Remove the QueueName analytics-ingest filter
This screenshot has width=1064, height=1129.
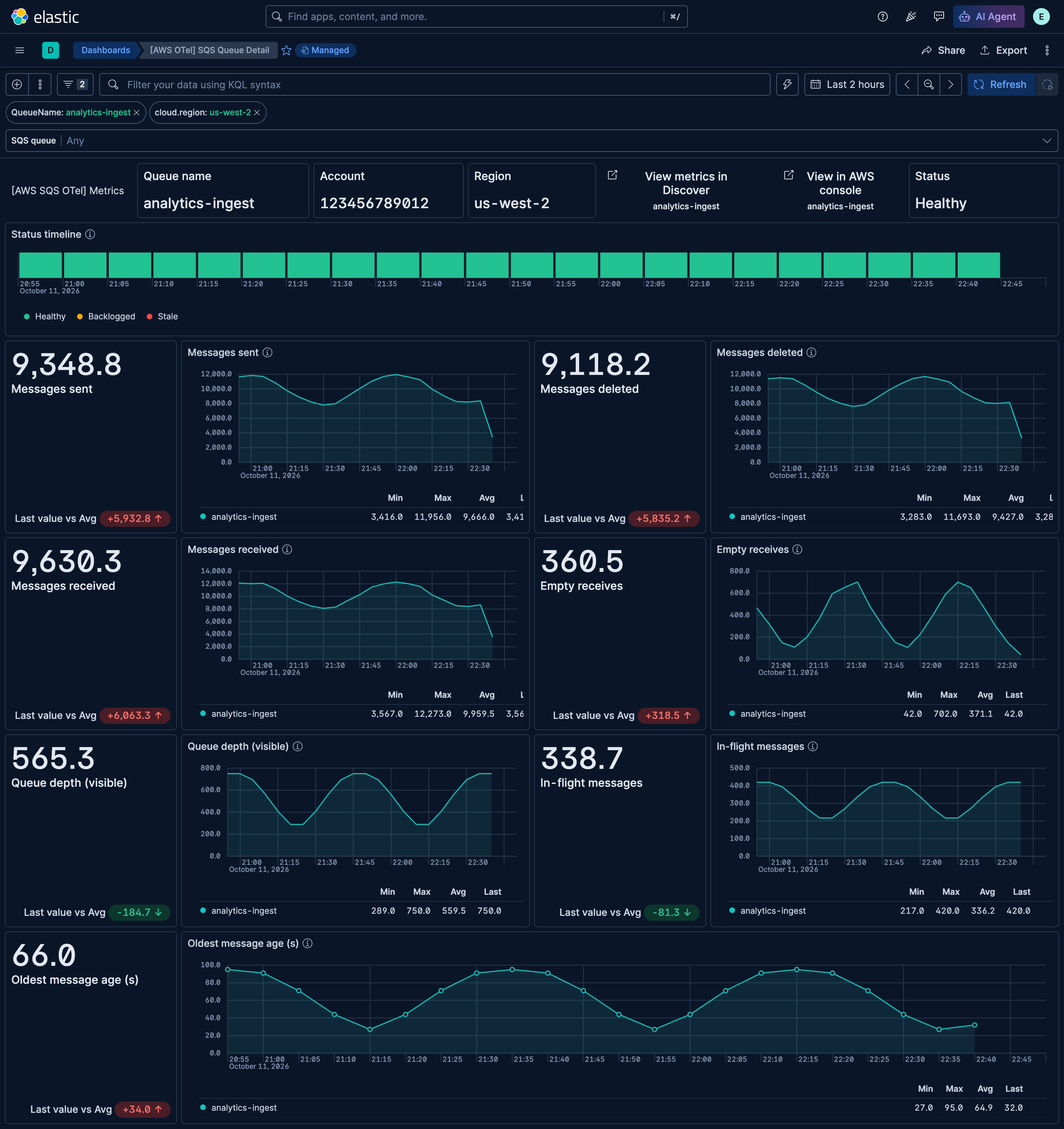pyautogui.click(x=136, y=113)
